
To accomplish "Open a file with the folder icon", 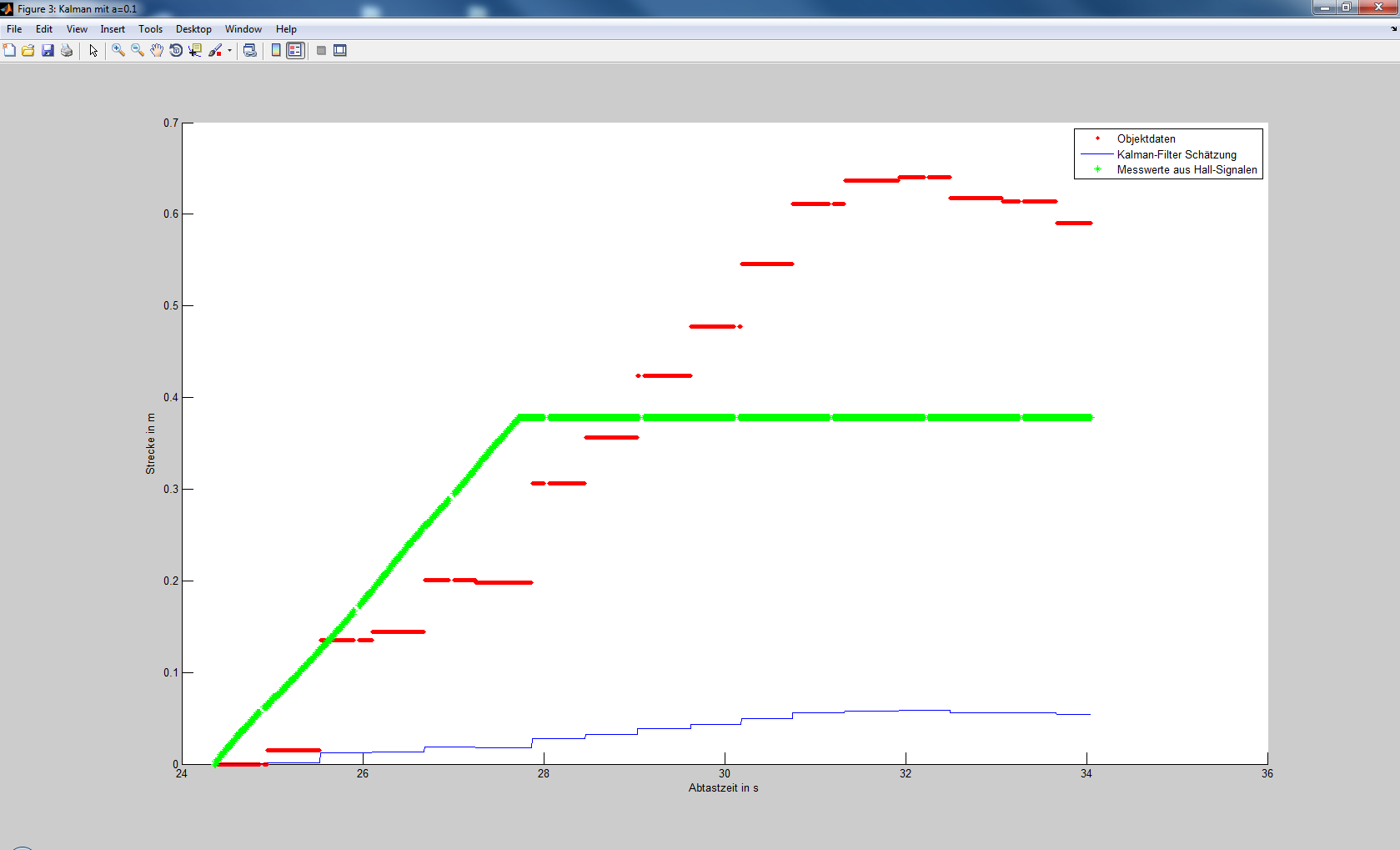I will click(28, 51).
